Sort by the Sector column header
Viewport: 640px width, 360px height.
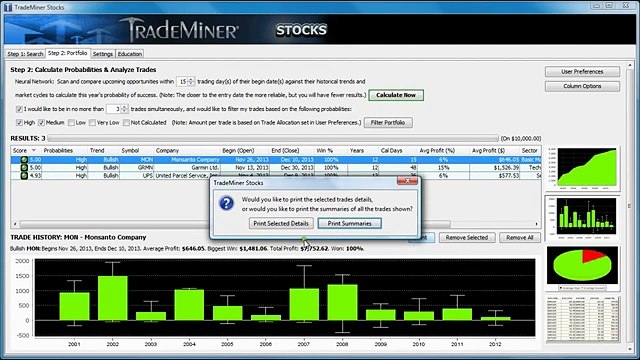tap(530, 151)
